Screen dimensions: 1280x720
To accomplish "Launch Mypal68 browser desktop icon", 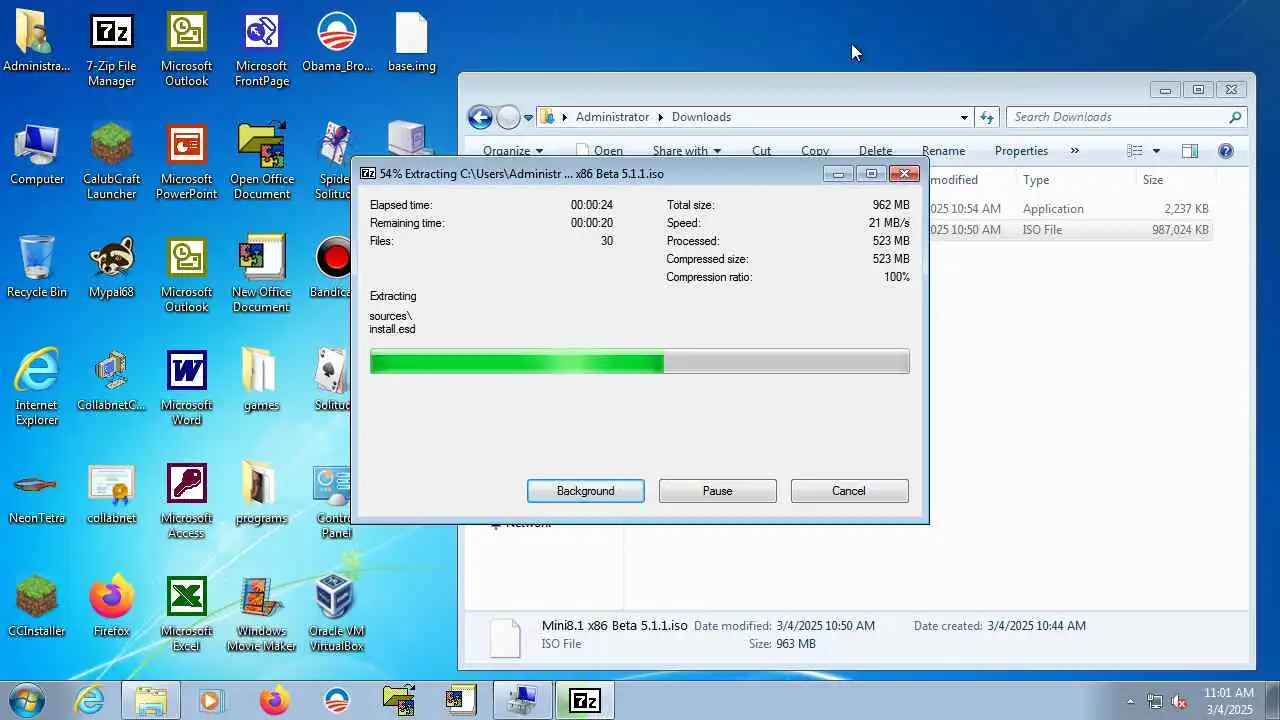I will point(111,267).
